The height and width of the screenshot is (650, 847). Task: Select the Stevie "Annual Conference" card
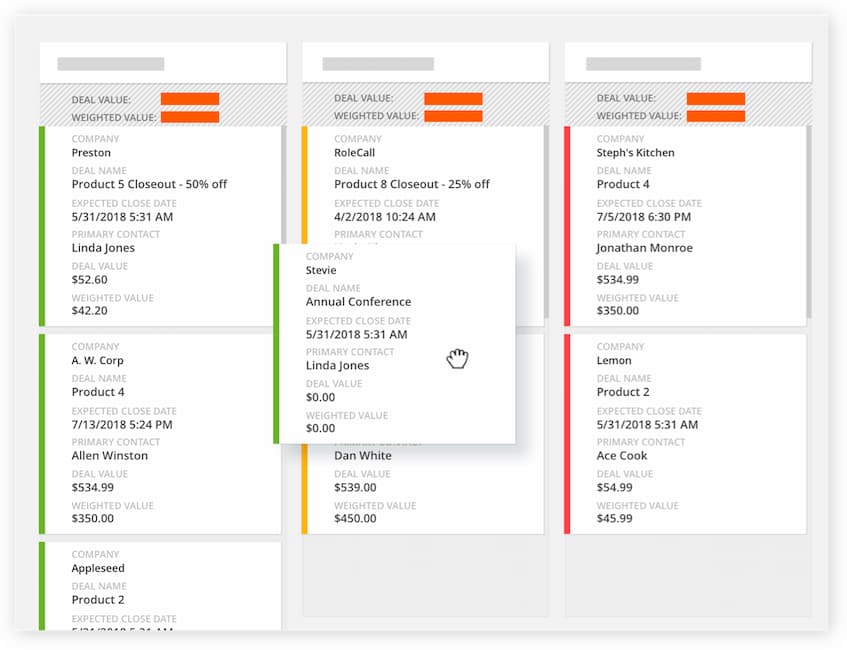[357, 301]
